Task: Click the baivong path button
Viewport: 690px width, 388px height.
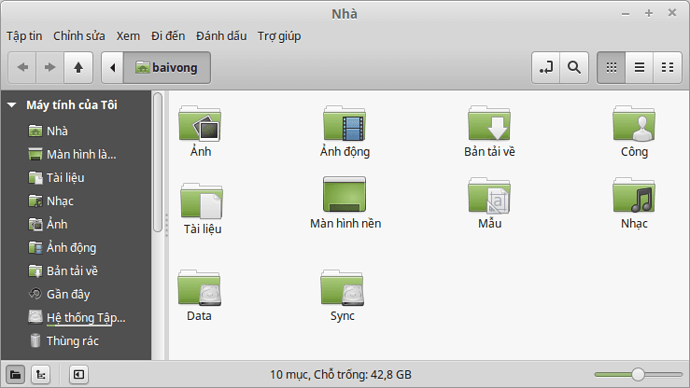Action: pyautogui.click(x=167, y=67)
